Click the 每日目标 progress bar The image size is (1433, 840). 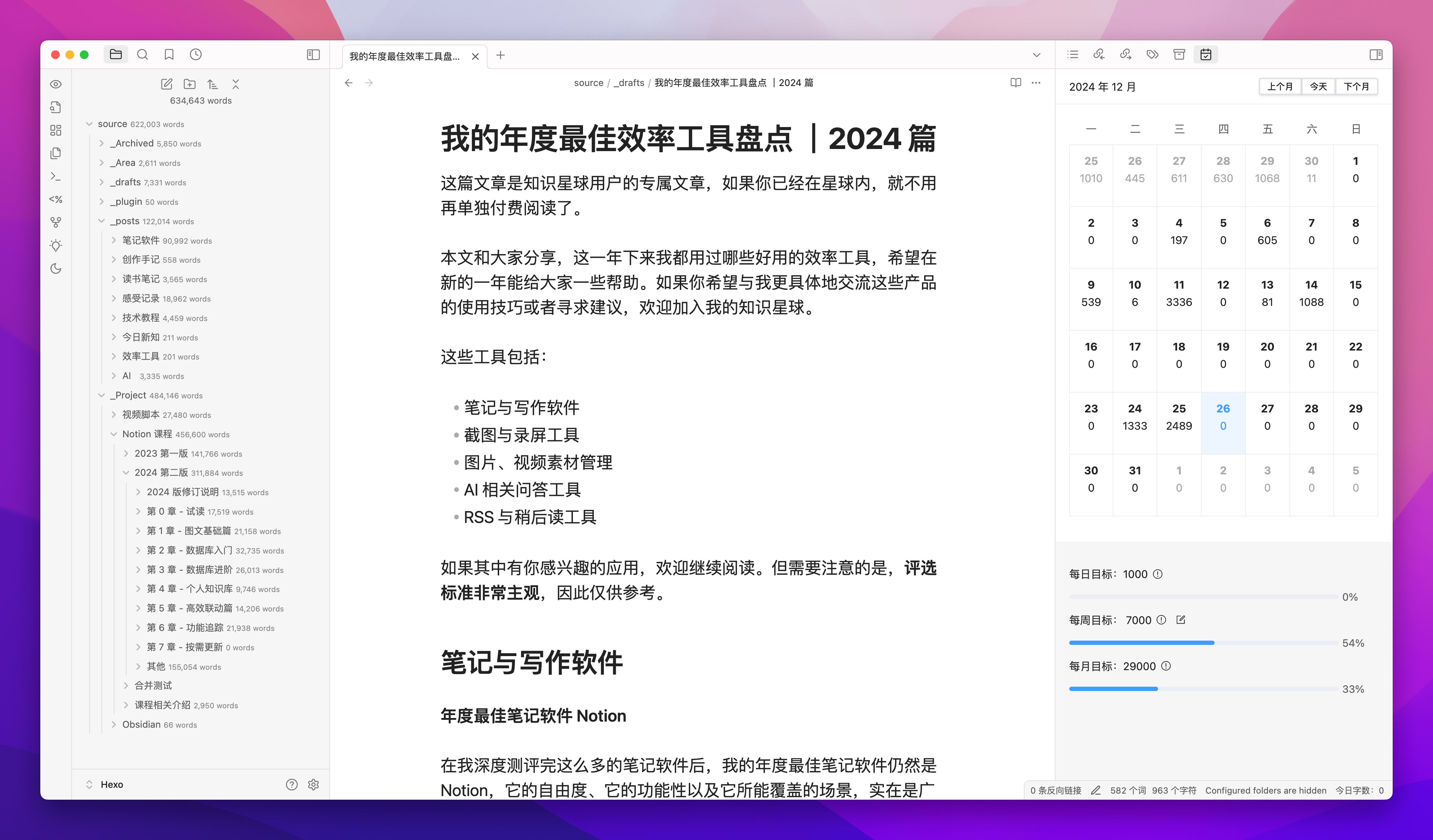coord(1203,597)
